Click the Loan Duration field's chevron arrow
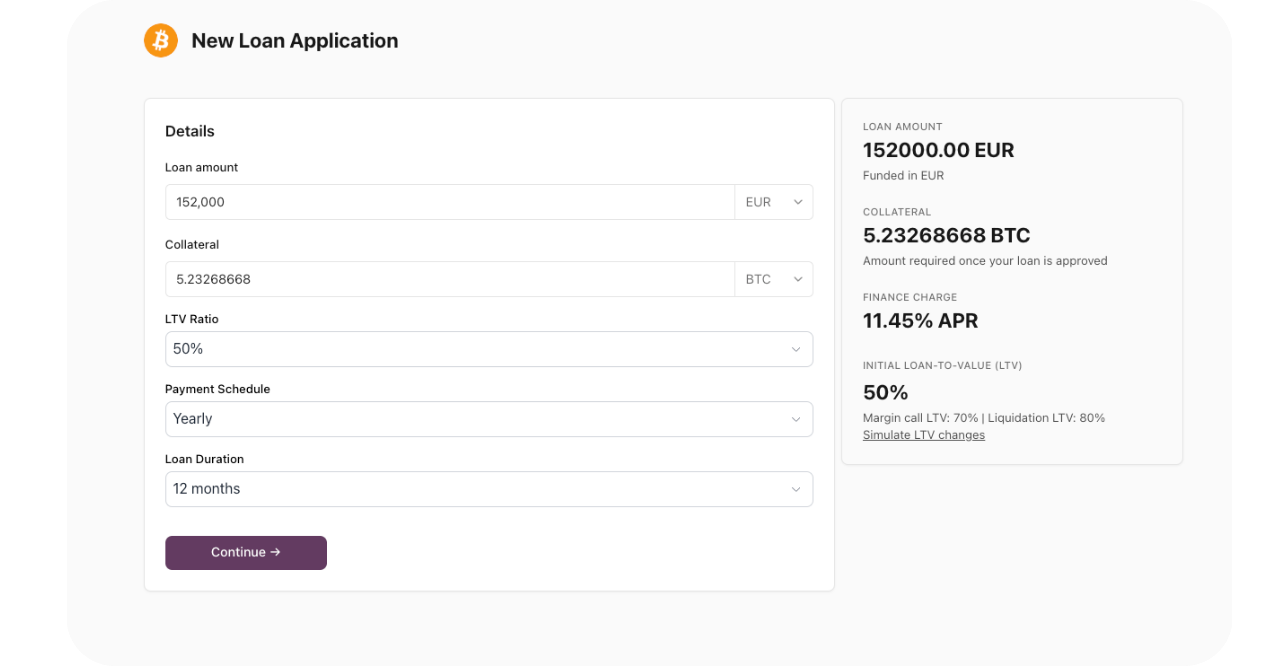Image resolution: width=1280 pixels, height=666 pixels. (x=796, y=489)
